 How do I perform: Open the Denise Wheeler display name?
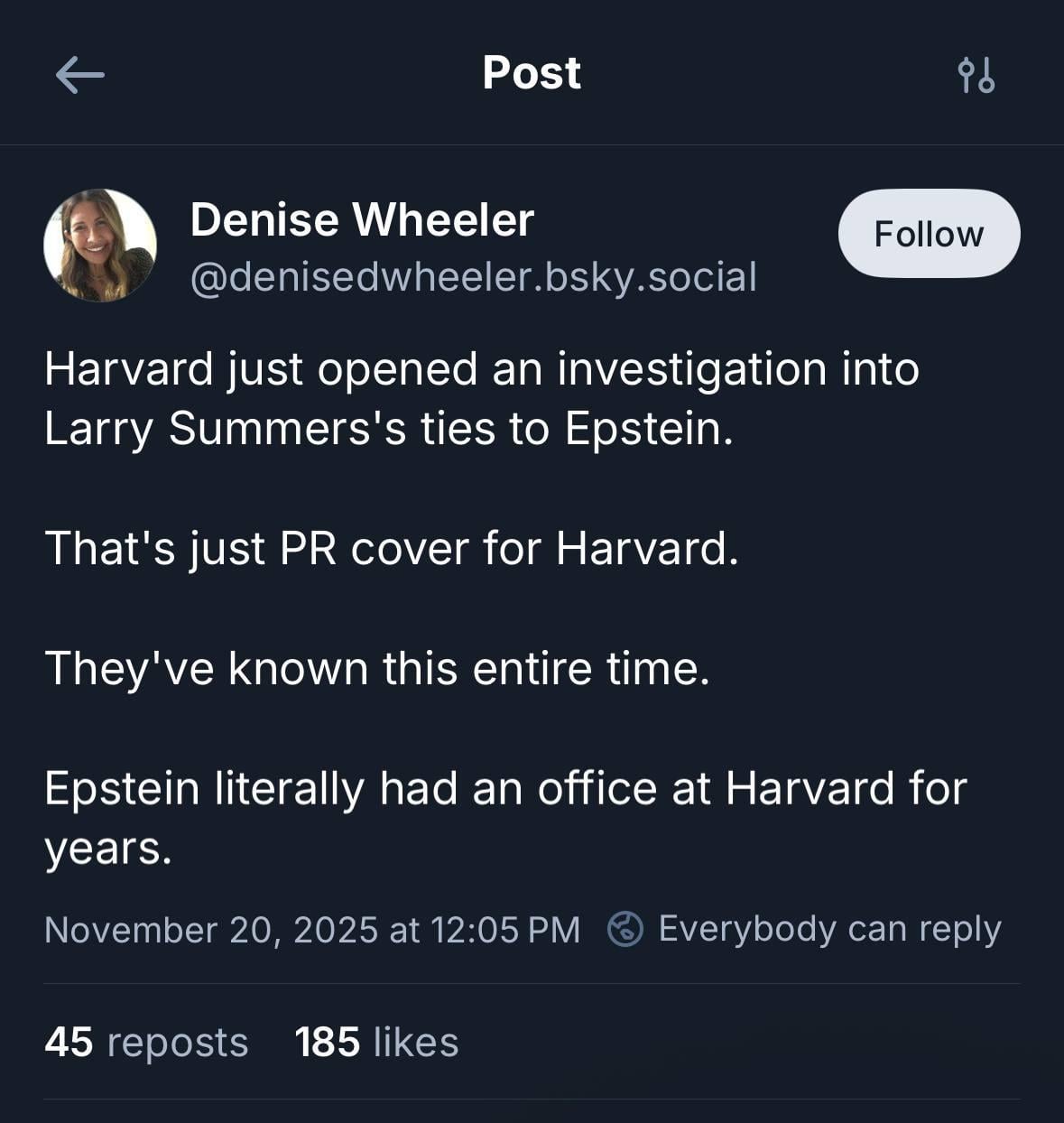click(362, 219)
